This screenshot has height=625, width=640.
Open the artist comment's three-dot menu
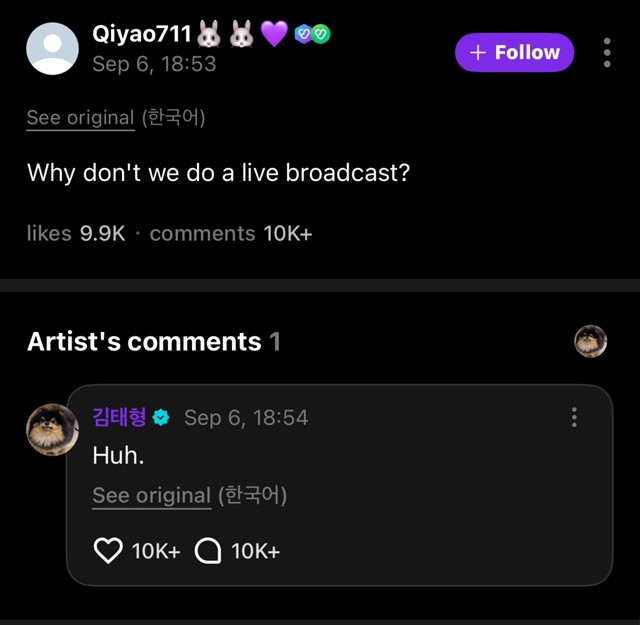pos(574,417)
